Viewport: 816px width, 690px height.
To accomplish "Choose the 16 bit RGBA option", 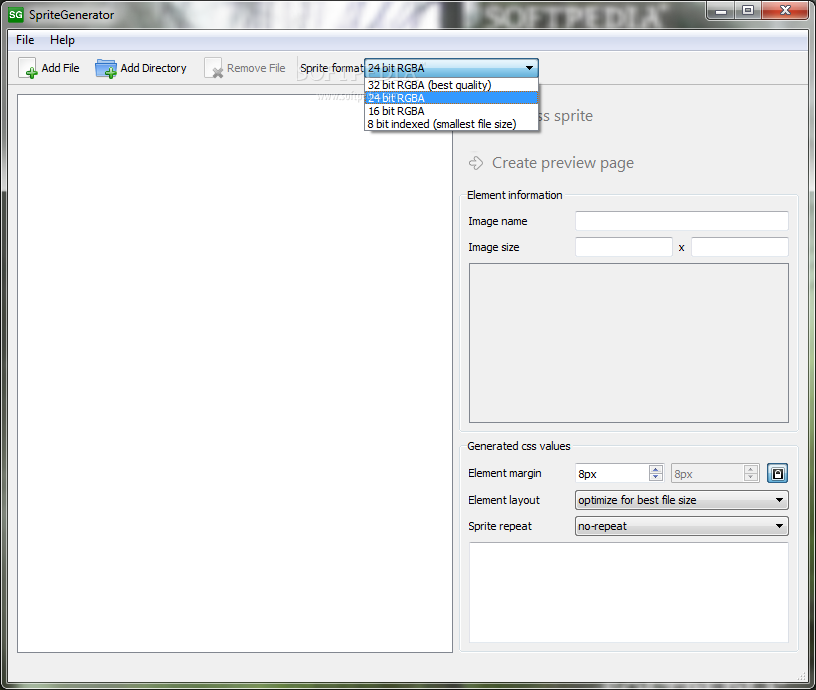I will click(x=451, y=111).
